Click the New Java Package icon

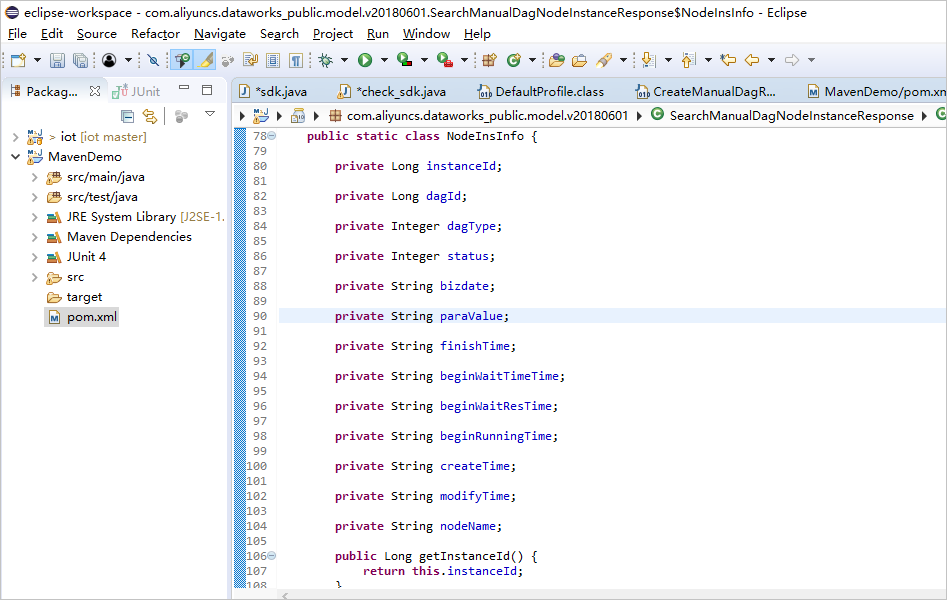490,60
